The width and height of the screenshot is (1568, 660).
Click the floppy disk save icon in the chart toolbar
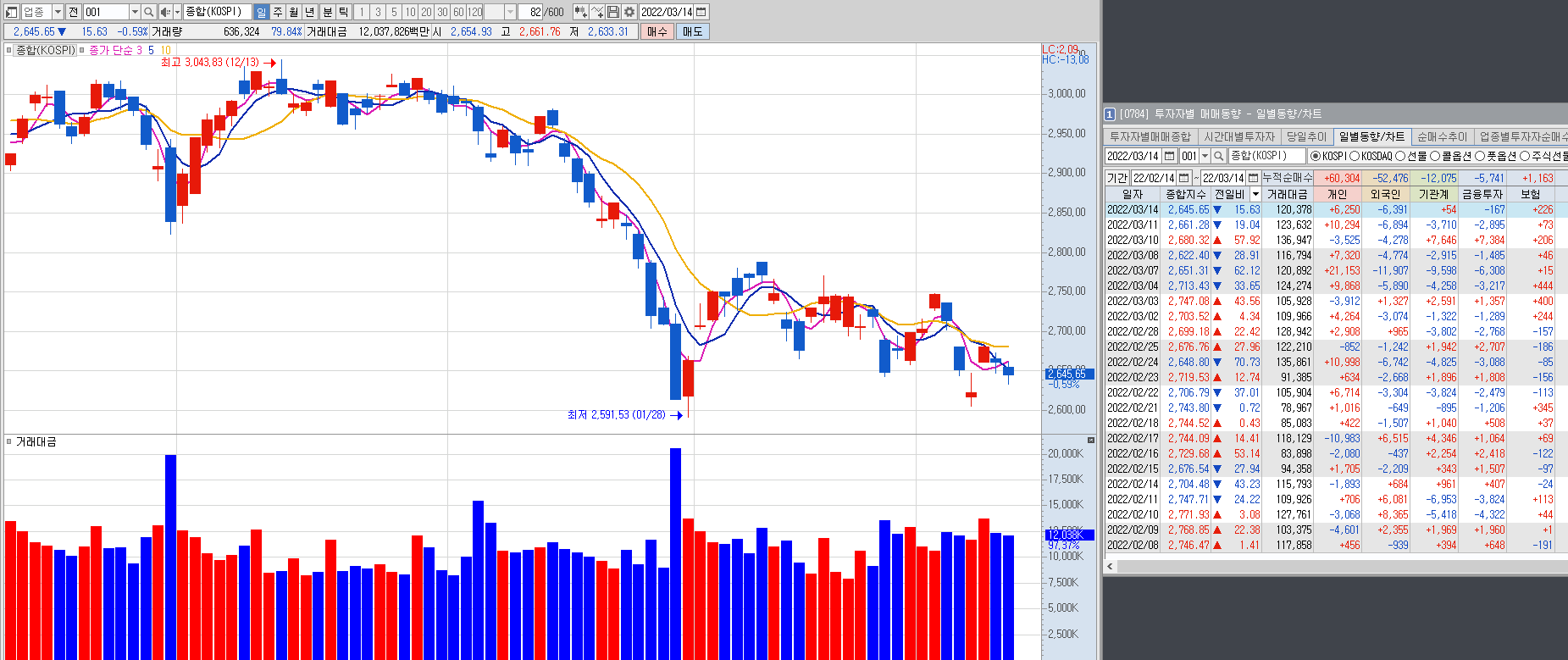point(613,12)
